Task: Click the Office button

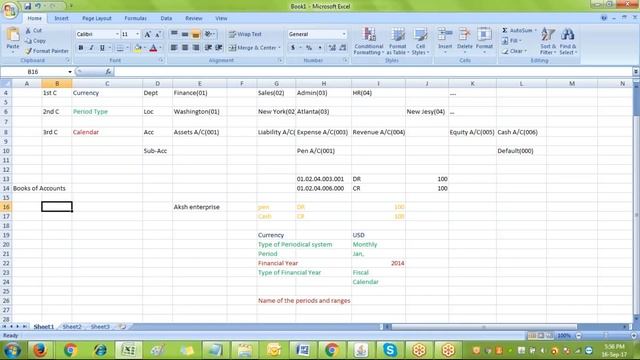Action: coord(9,10)
